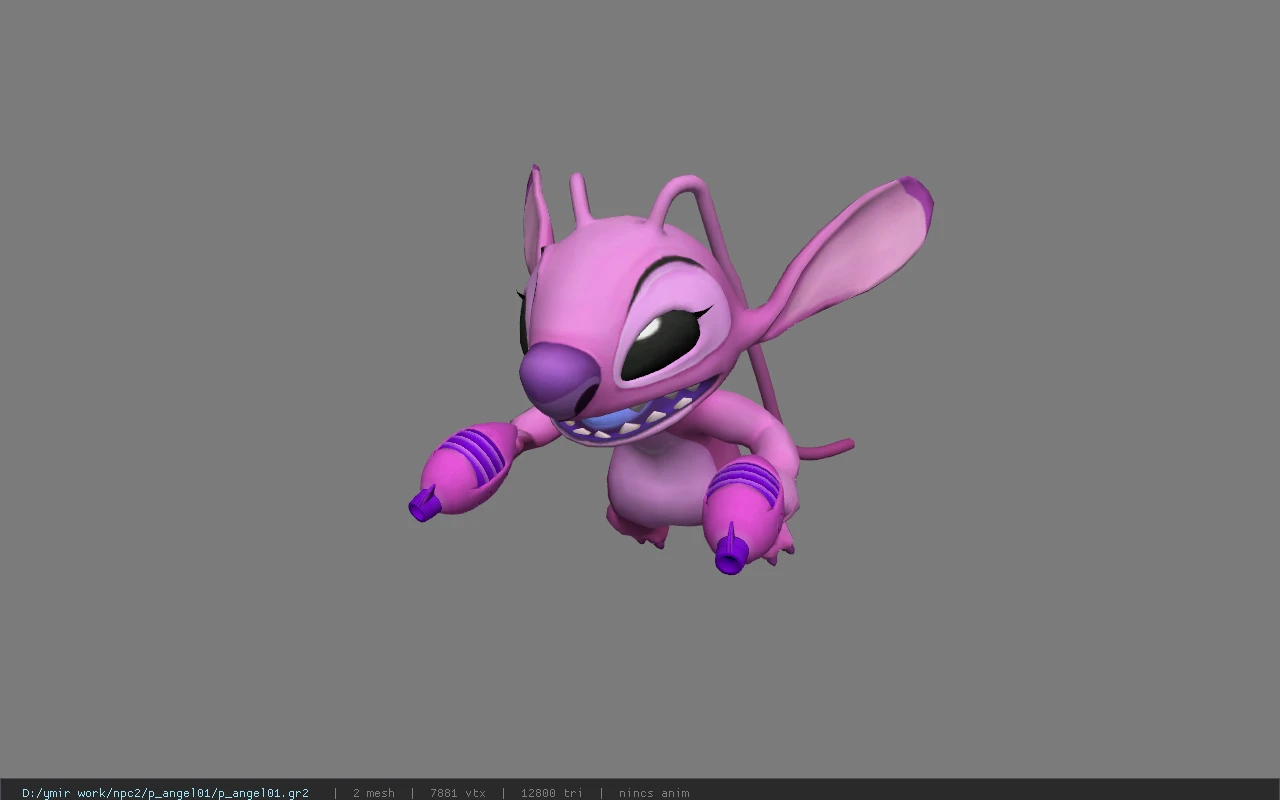Viewport: 1280px width, 800px height.
Task: Click the "nincs anim" status entry
Action: 654,793
